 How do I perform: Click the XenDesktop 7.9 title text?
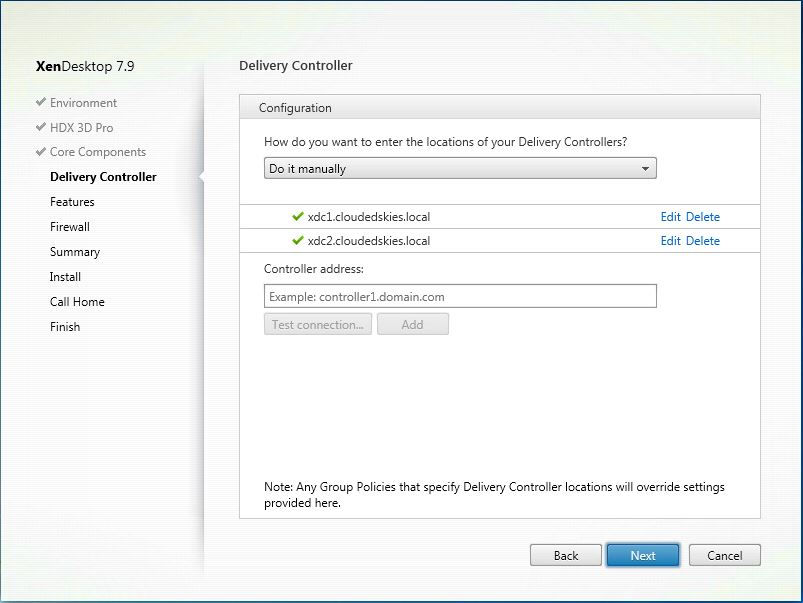pos(85,66)
